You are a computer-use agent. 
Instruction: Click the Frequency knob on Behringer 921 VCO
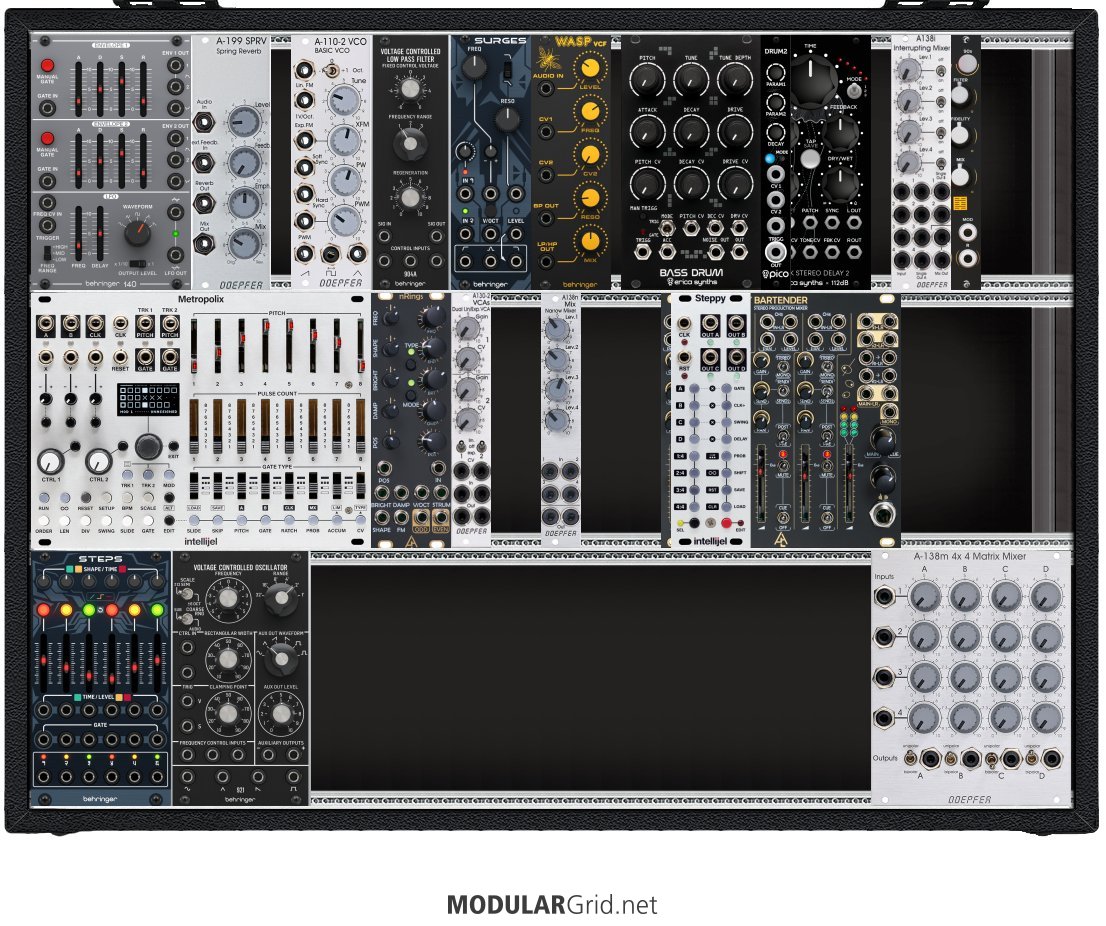(x=227, y=599)
